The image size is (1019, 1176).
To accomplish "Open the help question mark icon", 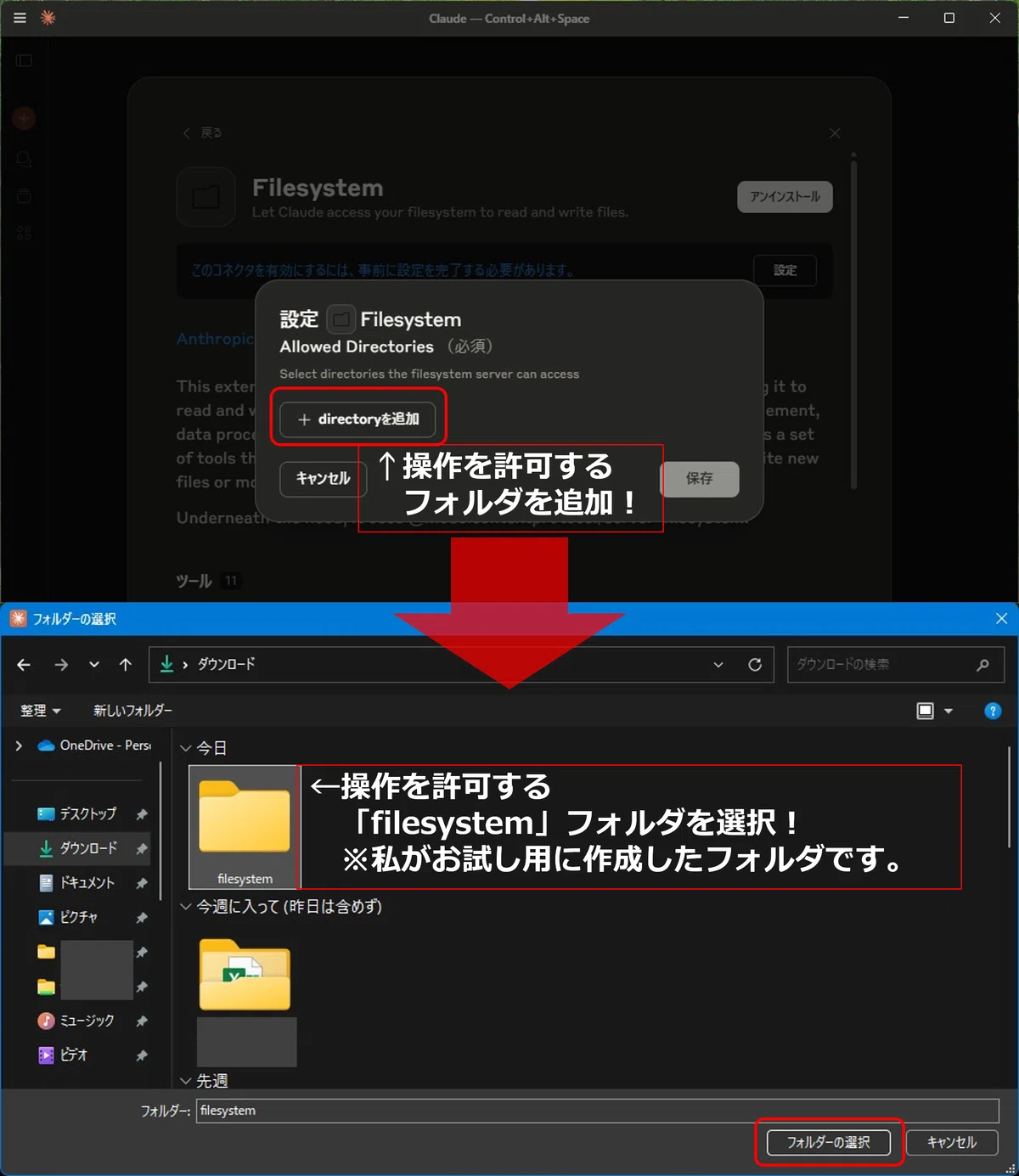I will click(993, 711).
